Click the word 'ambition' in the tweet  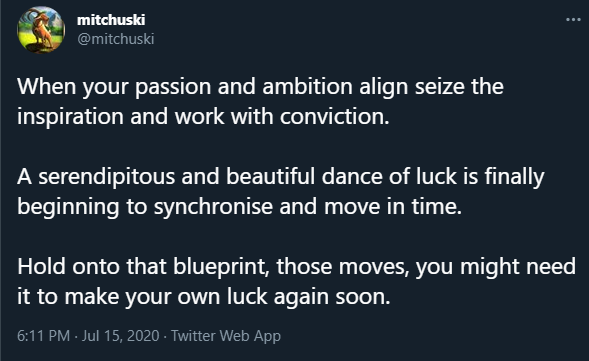click(307, 86)
